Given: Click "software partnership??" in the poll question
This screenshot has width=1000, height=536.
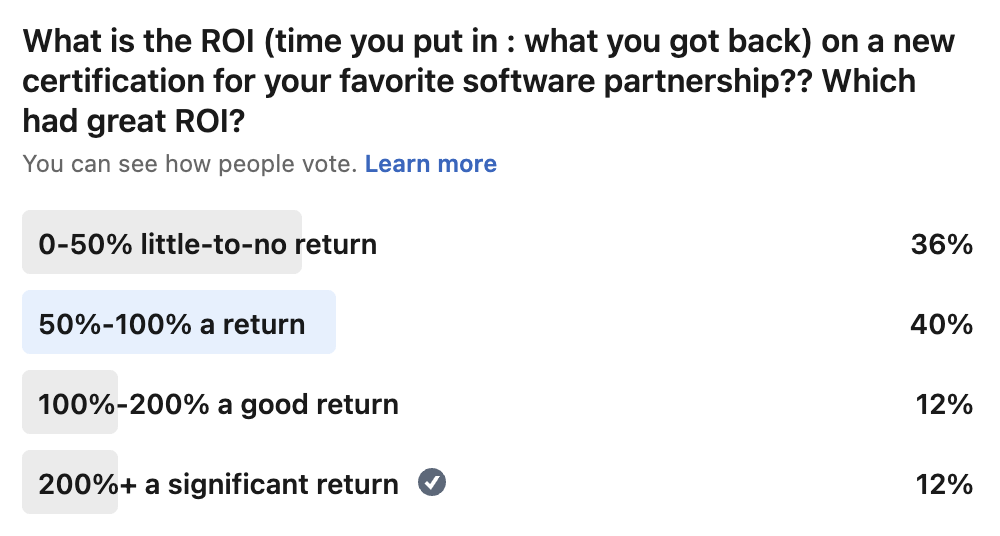Looking at the screenshot, I should pyautogui.click(x=662, y=81).
